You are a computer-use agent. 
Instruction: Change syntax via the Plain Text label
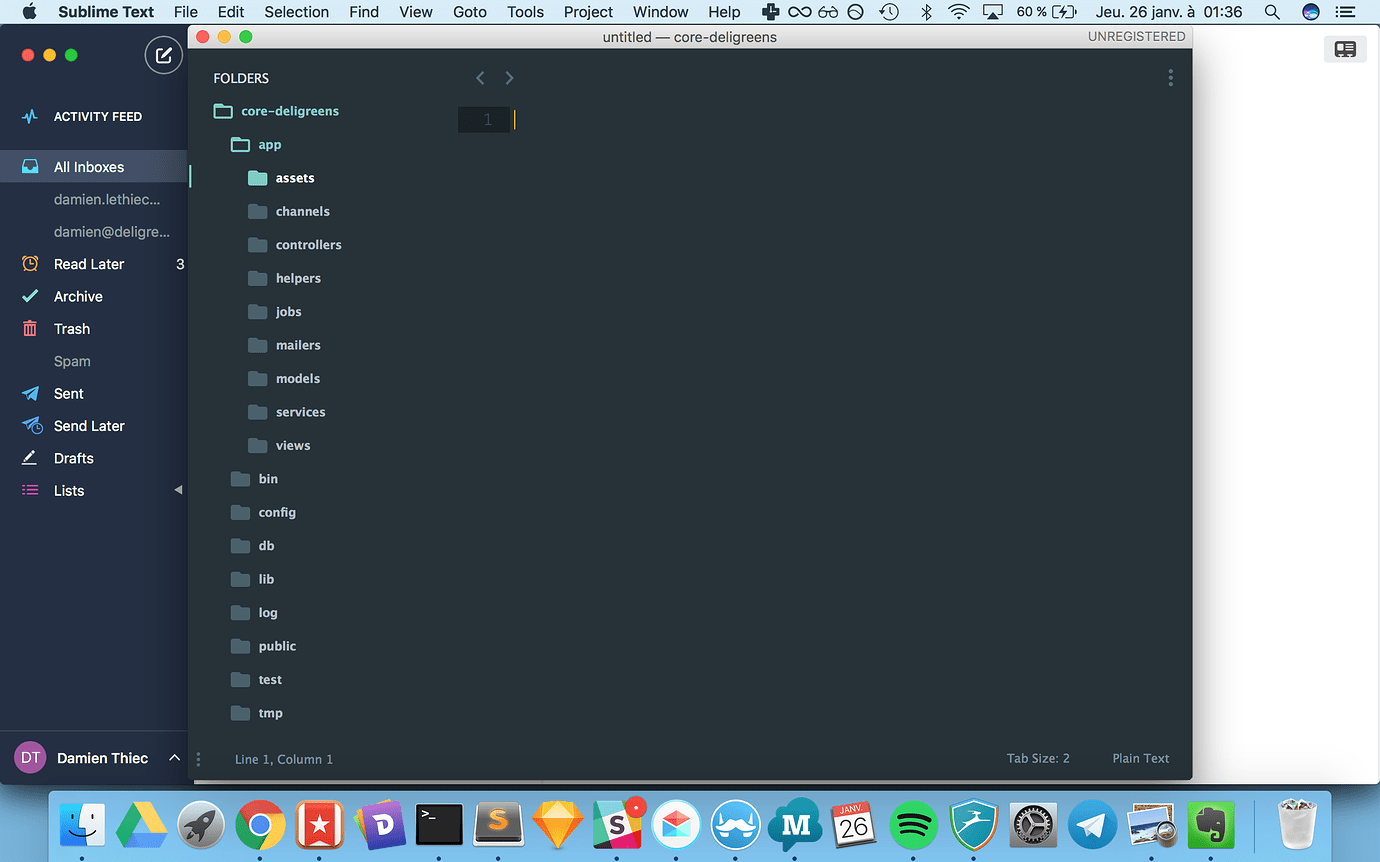[1141, 758]
